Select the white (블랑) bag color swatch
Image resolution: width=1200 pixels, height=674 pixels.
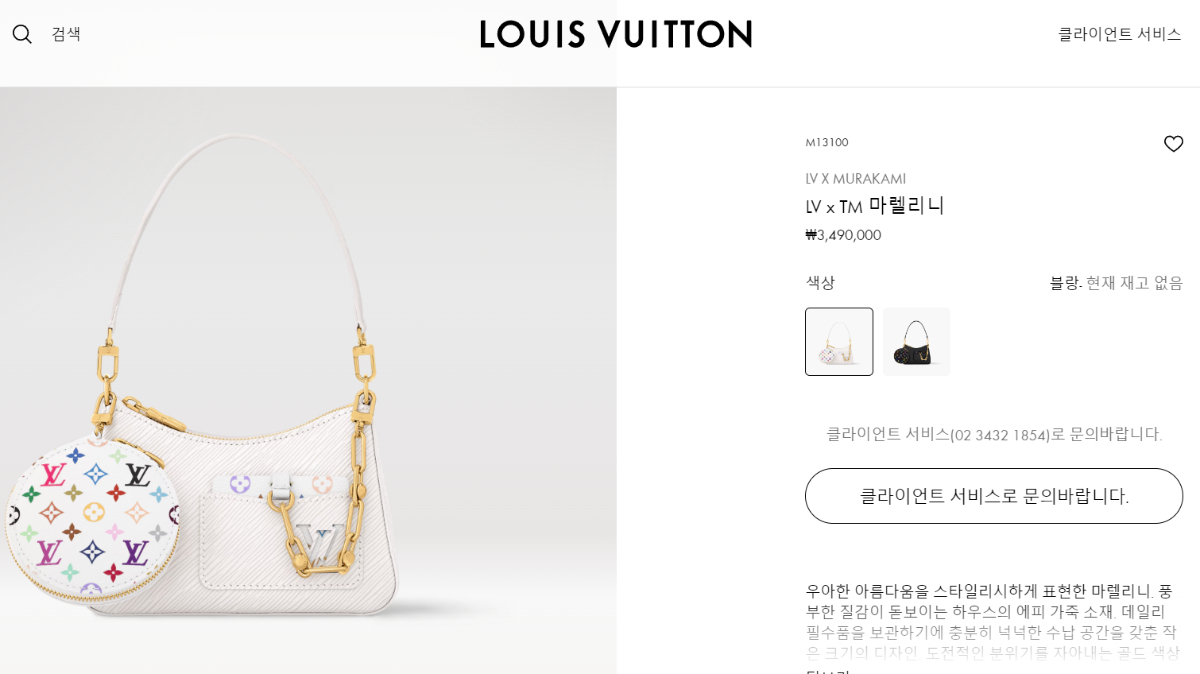tap(839, 342)
